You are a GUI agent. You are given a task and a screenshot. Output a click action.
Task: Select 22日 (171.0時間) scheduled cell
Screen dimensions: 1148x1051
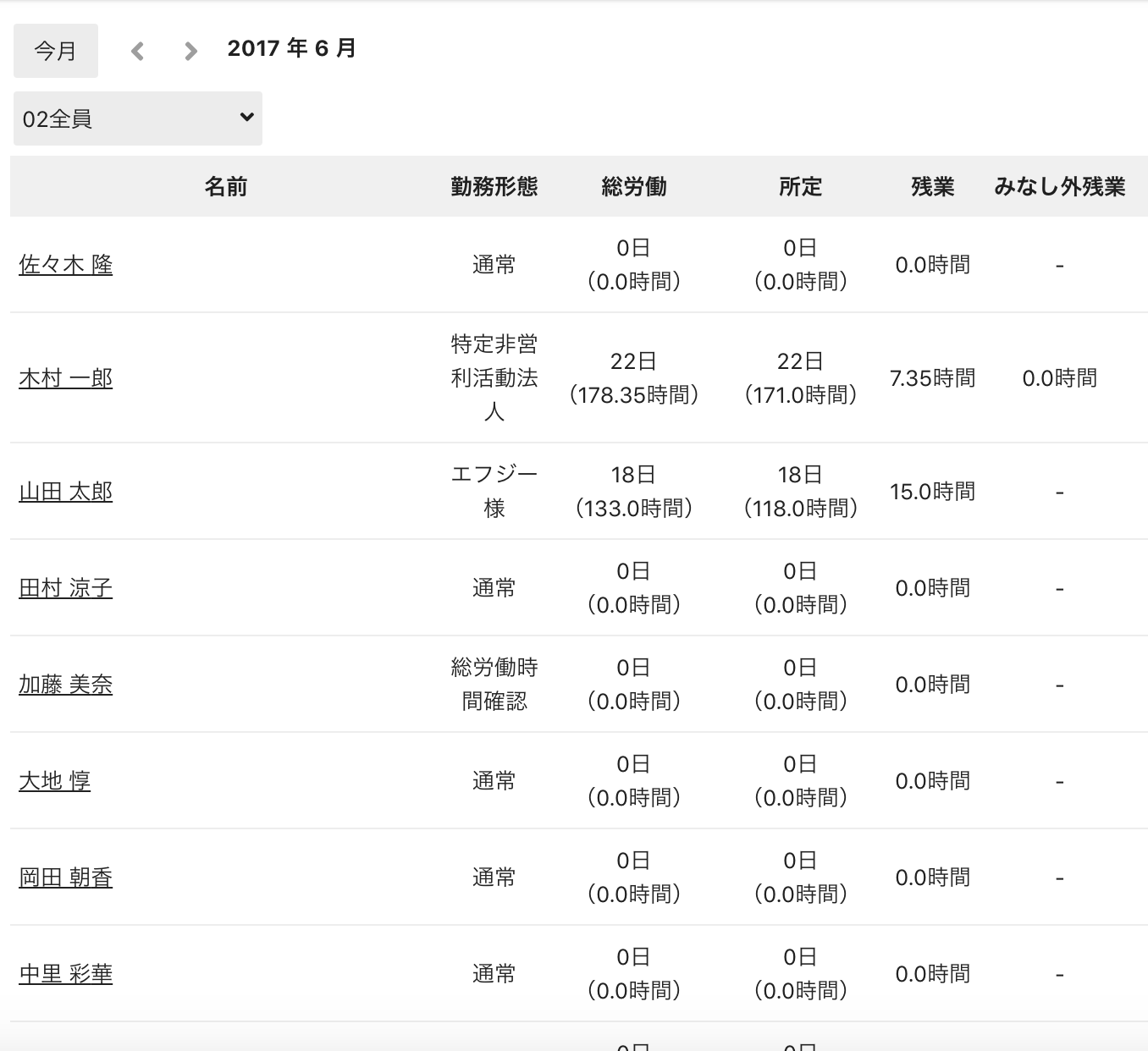click(x=801, y=378)
